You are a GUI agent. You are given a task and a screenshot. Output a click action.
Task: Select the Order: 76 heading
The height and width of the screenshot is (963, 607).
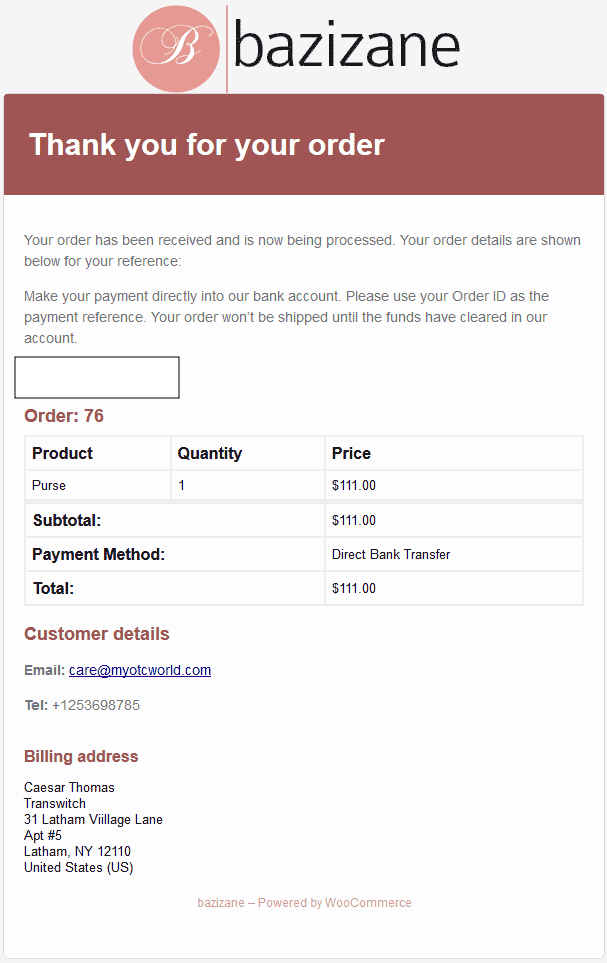pyautogui.click(x=64, y=416)
